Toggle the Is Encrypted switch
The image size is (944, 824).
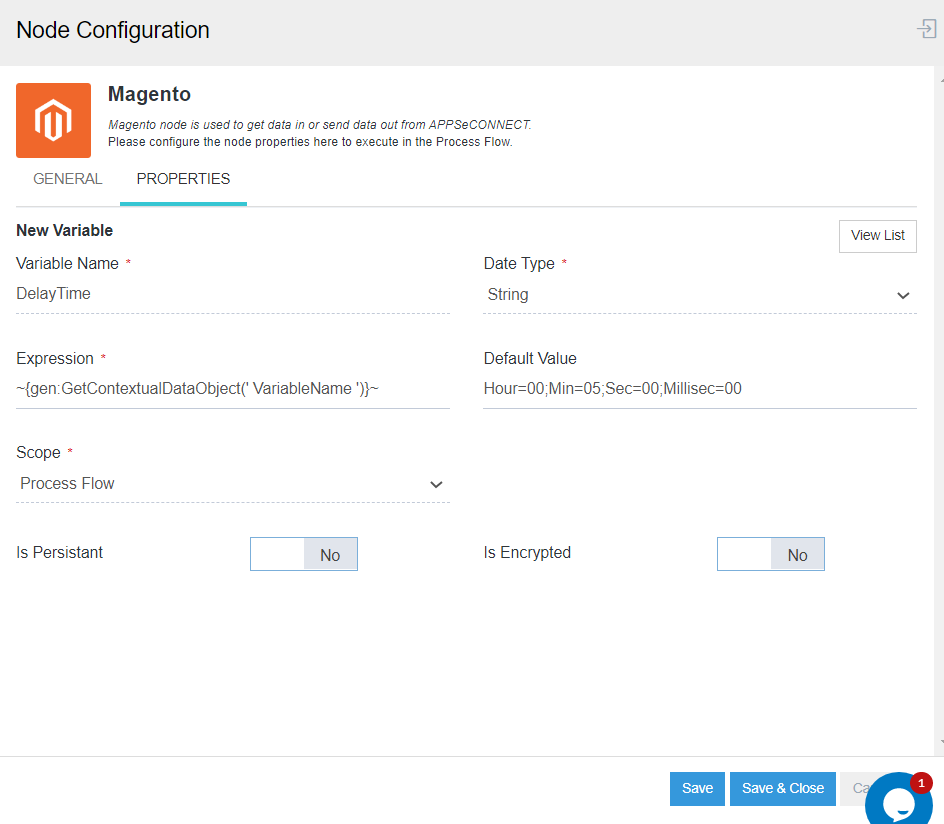point(770,554)
